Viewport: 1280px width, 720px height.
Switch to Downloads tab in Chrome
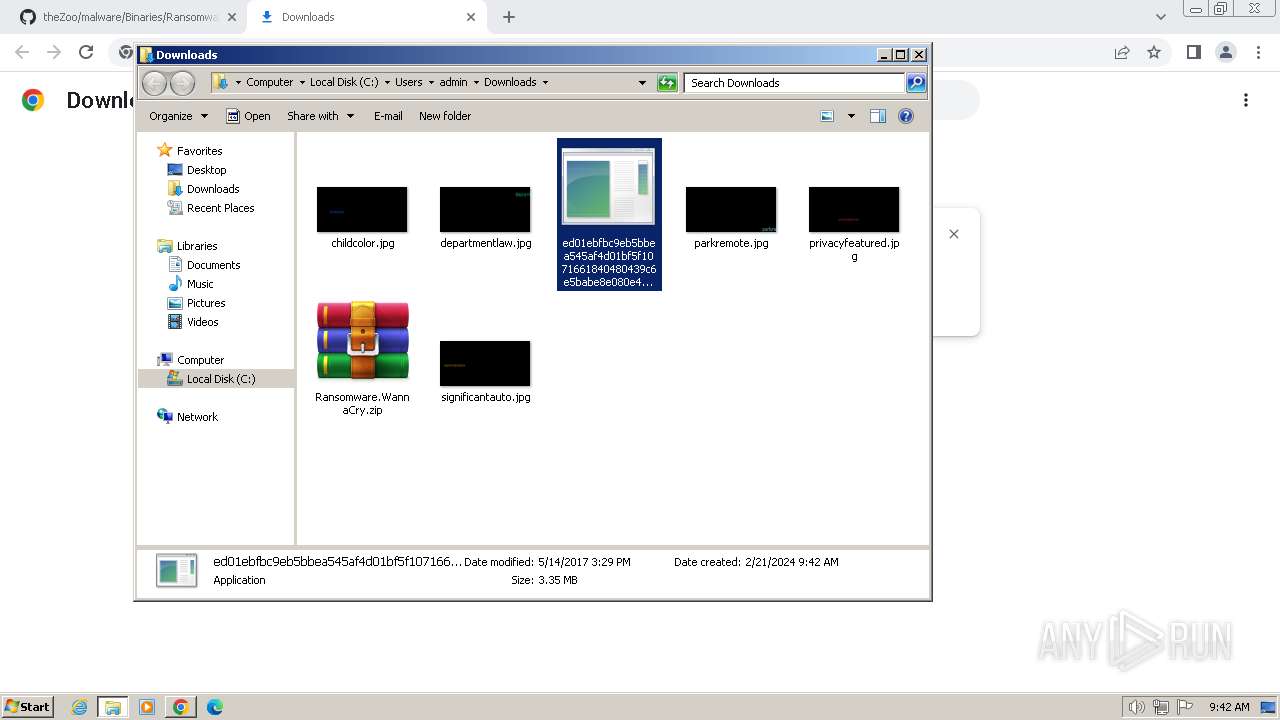coord(365,17)
